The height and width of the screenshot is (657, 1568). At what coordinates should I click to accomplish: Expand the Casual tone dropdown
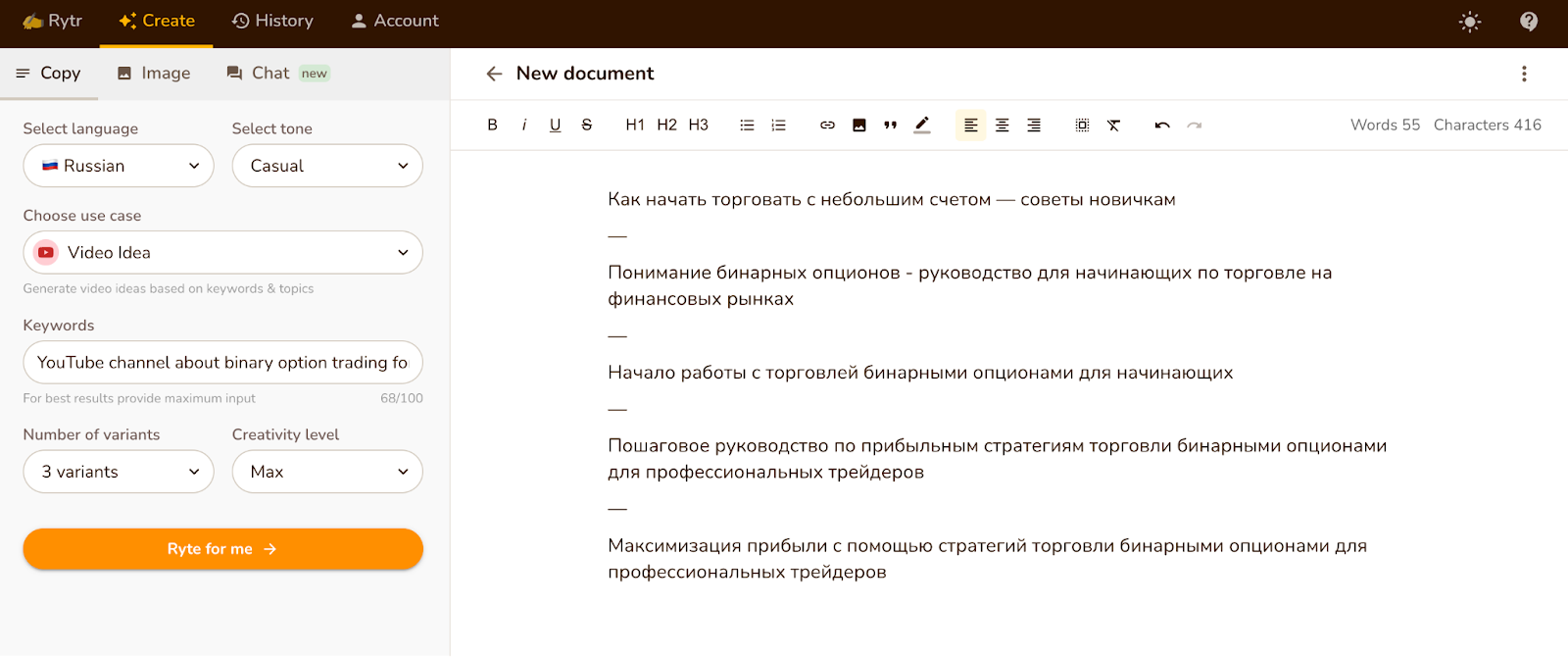pos(327,166)
